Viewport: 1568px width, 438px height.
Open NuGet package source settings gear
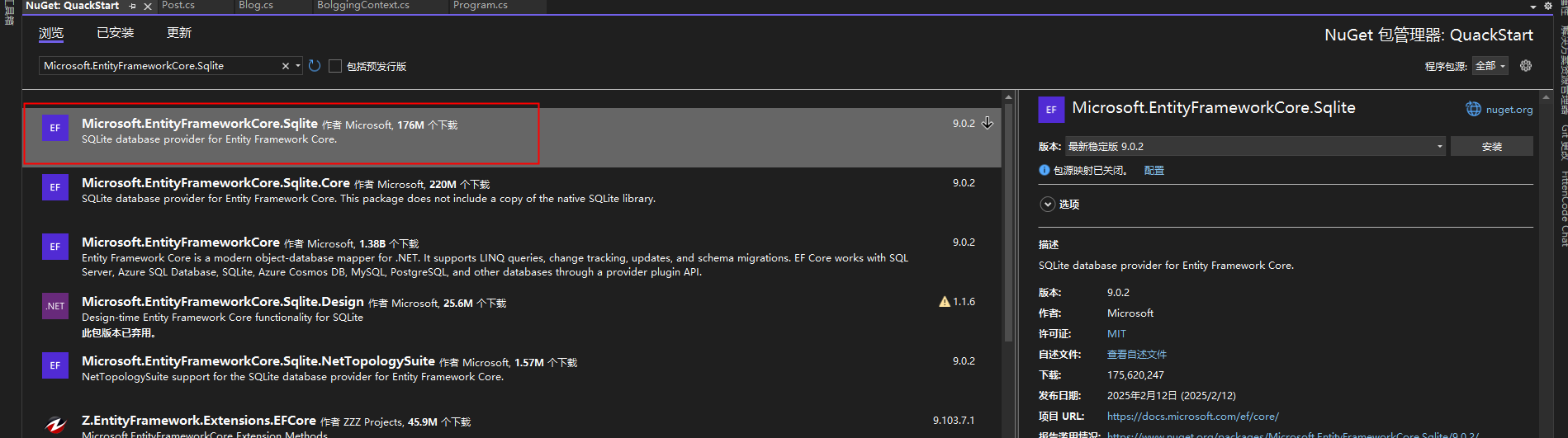tap(1526, 66)
